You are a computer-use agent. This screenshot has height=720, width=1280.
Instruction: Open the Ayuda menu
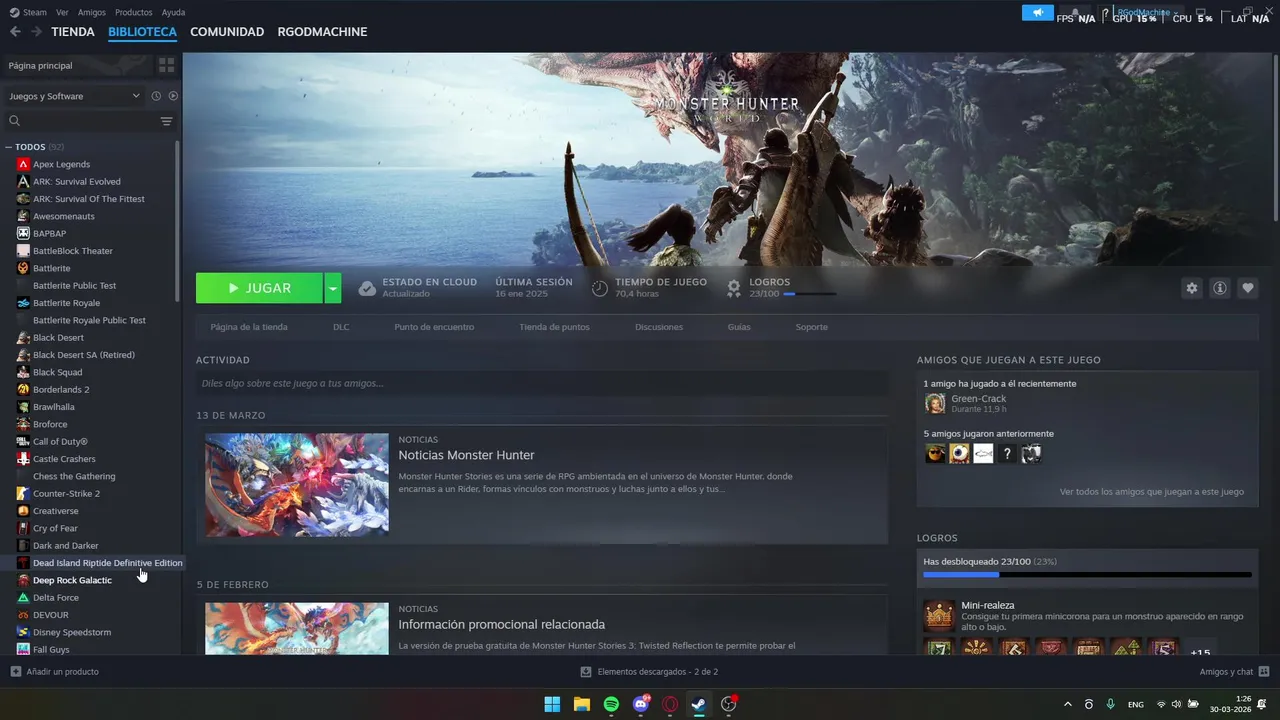coord(173,12)
